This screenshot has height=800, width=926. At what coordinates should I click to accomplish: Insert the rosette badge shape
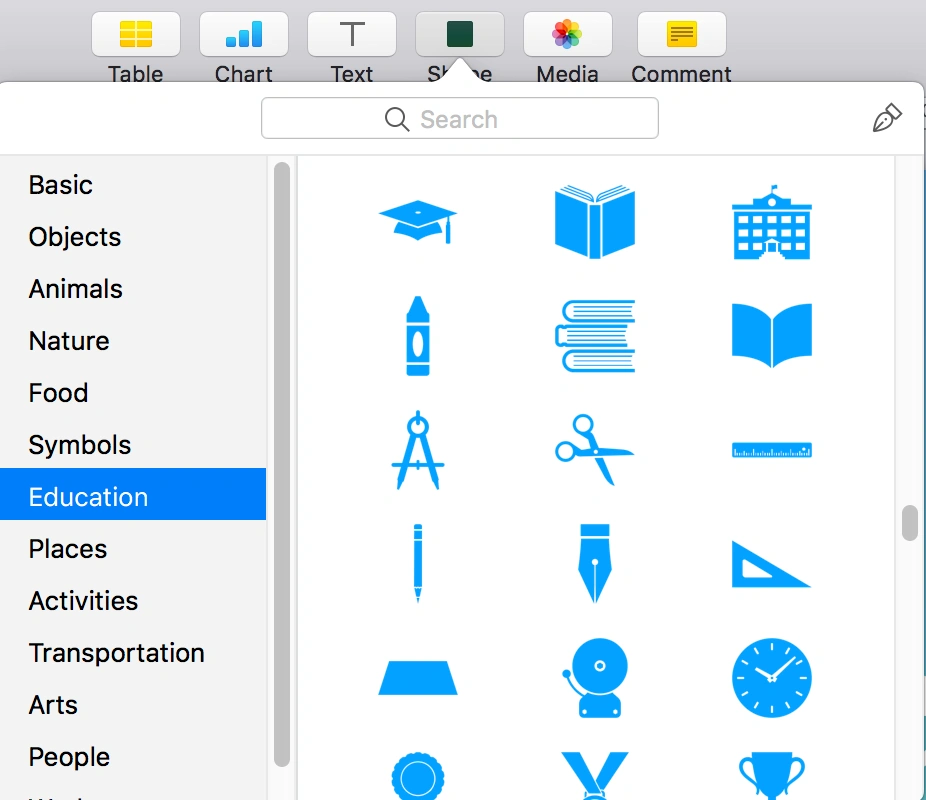pos(418,776)
